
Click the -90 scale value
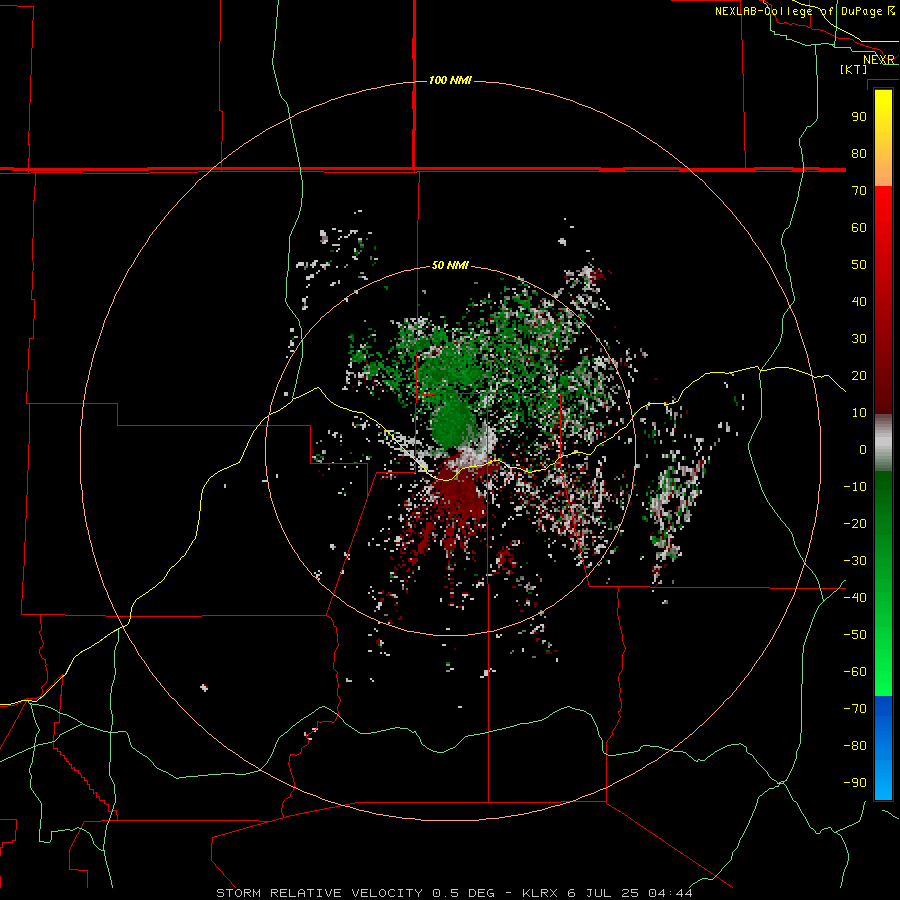click(855, 782)
